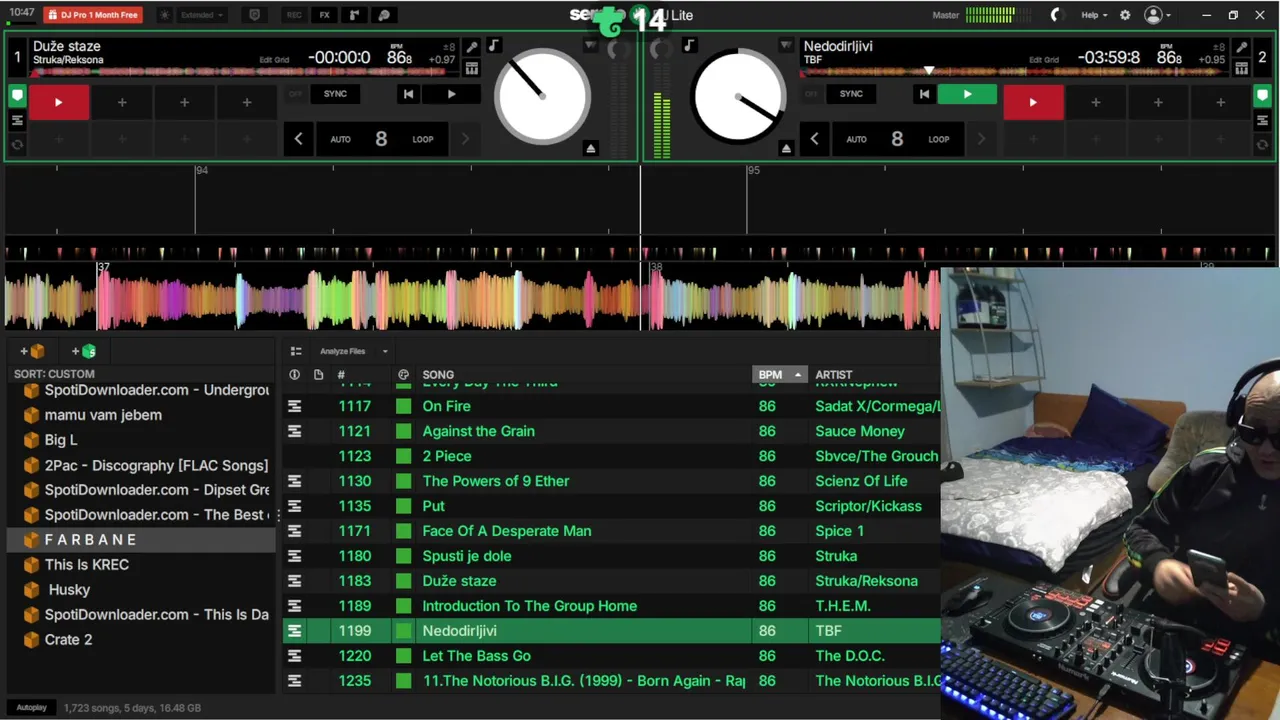Seek in deck 2 track overview waveform

click(x=1015, y=72)
